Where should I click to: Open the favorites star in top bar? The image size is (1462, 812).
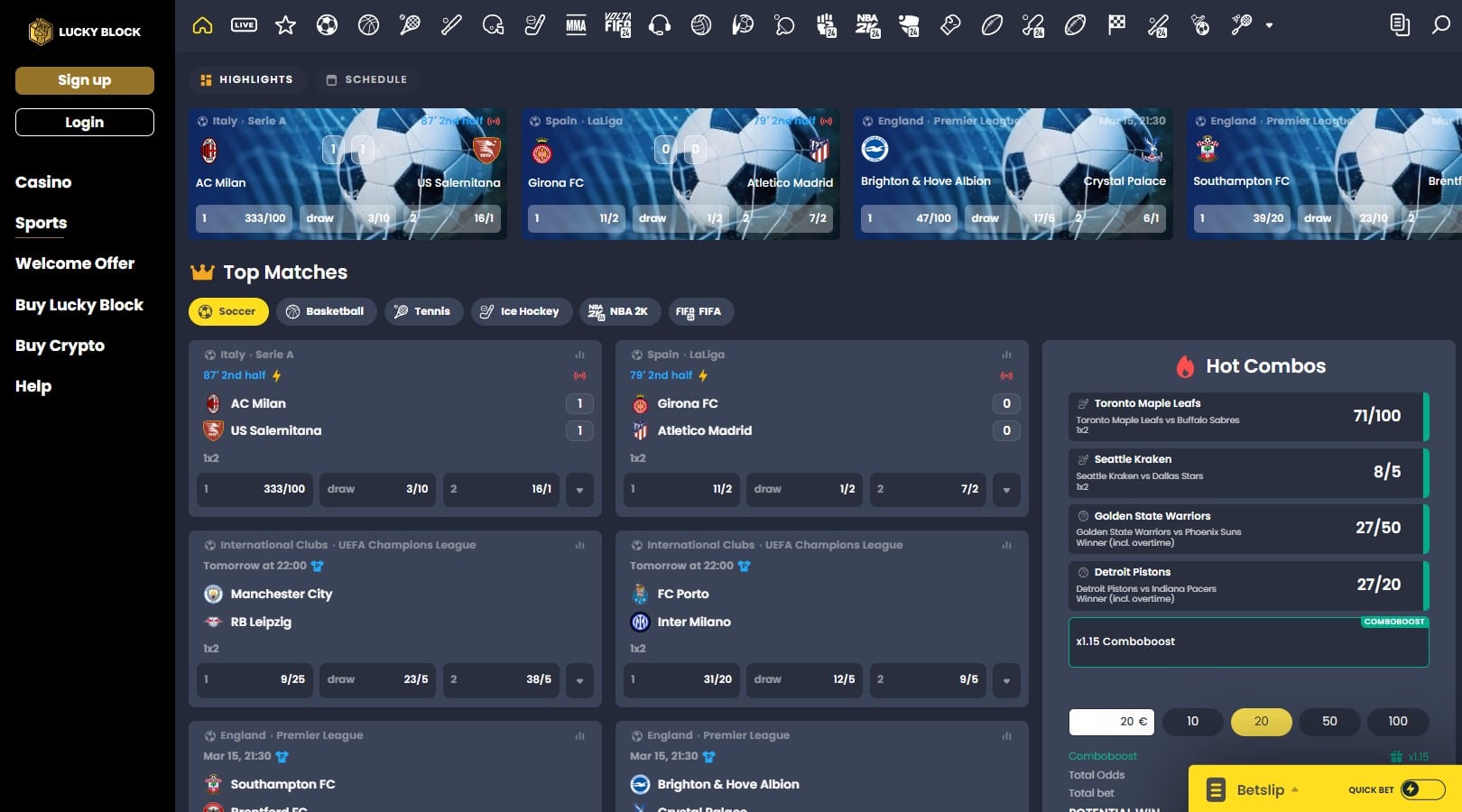(x=285, y=25)
